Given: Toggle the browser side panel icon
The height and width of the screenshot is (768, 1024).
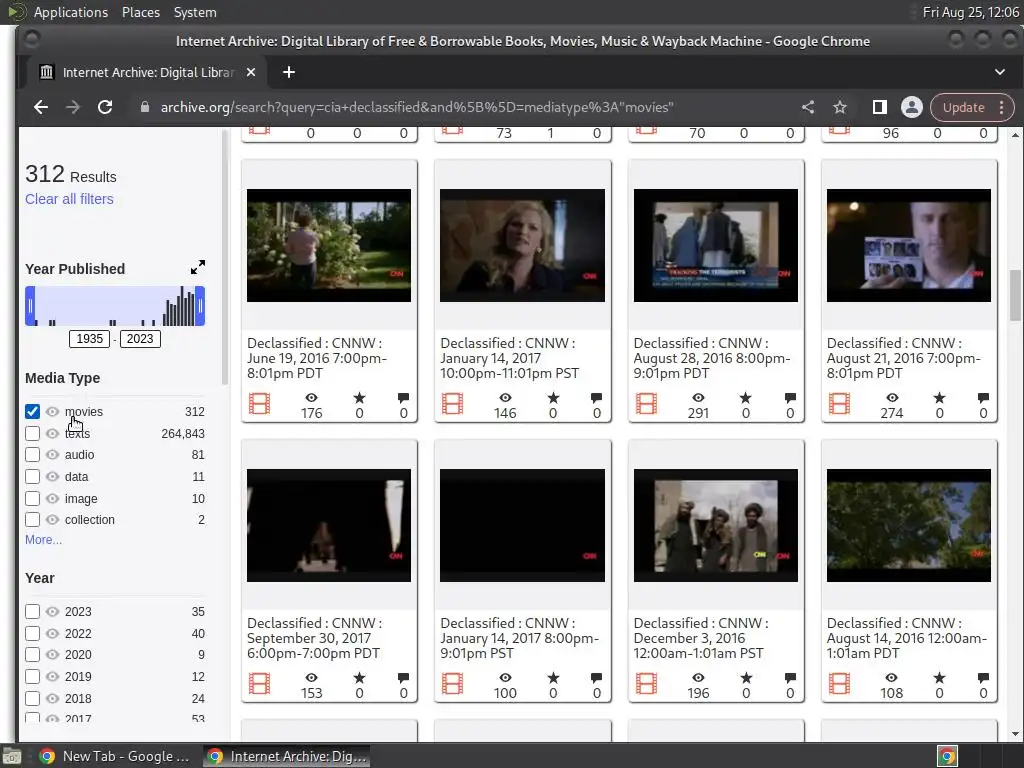Looking at the screenshot, I should (x=880, y=107).
